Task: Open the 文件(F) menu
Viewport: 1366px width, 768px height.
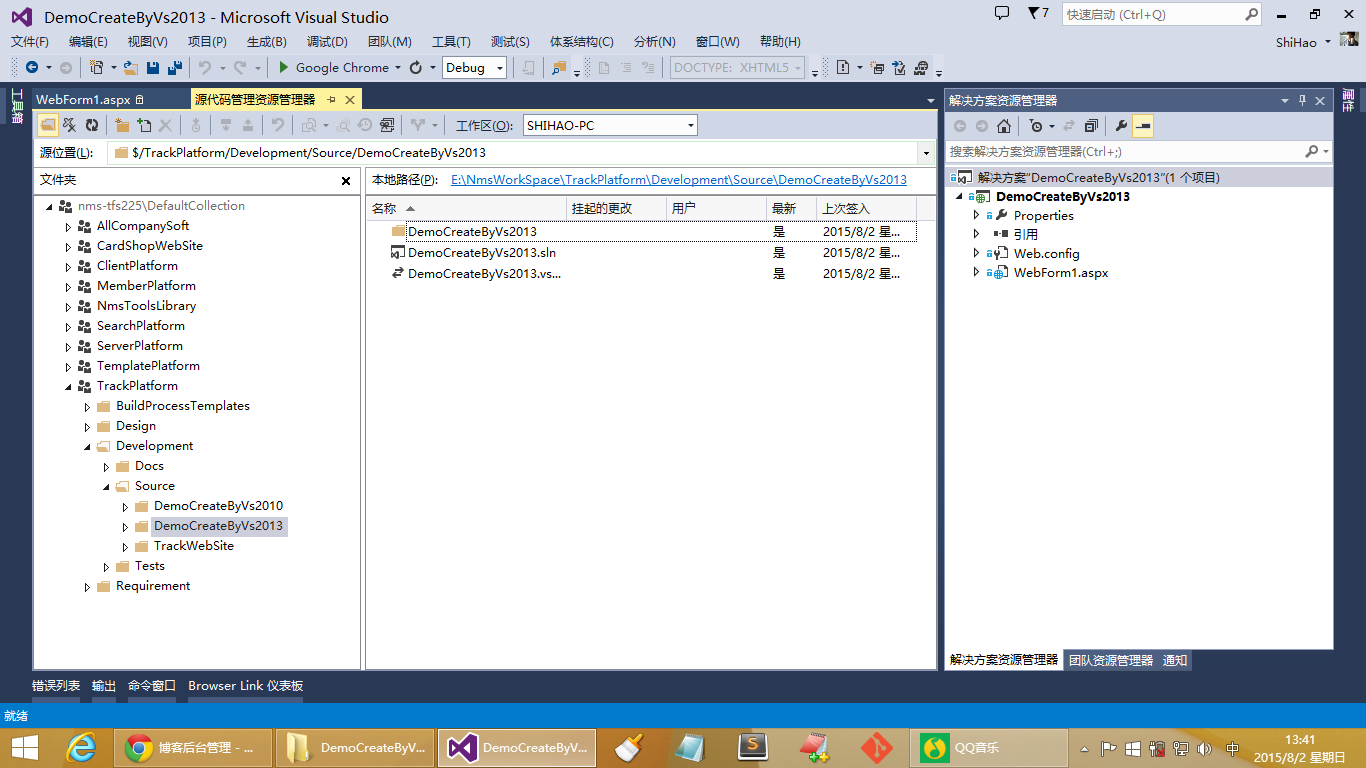Action: coord(30,41)
